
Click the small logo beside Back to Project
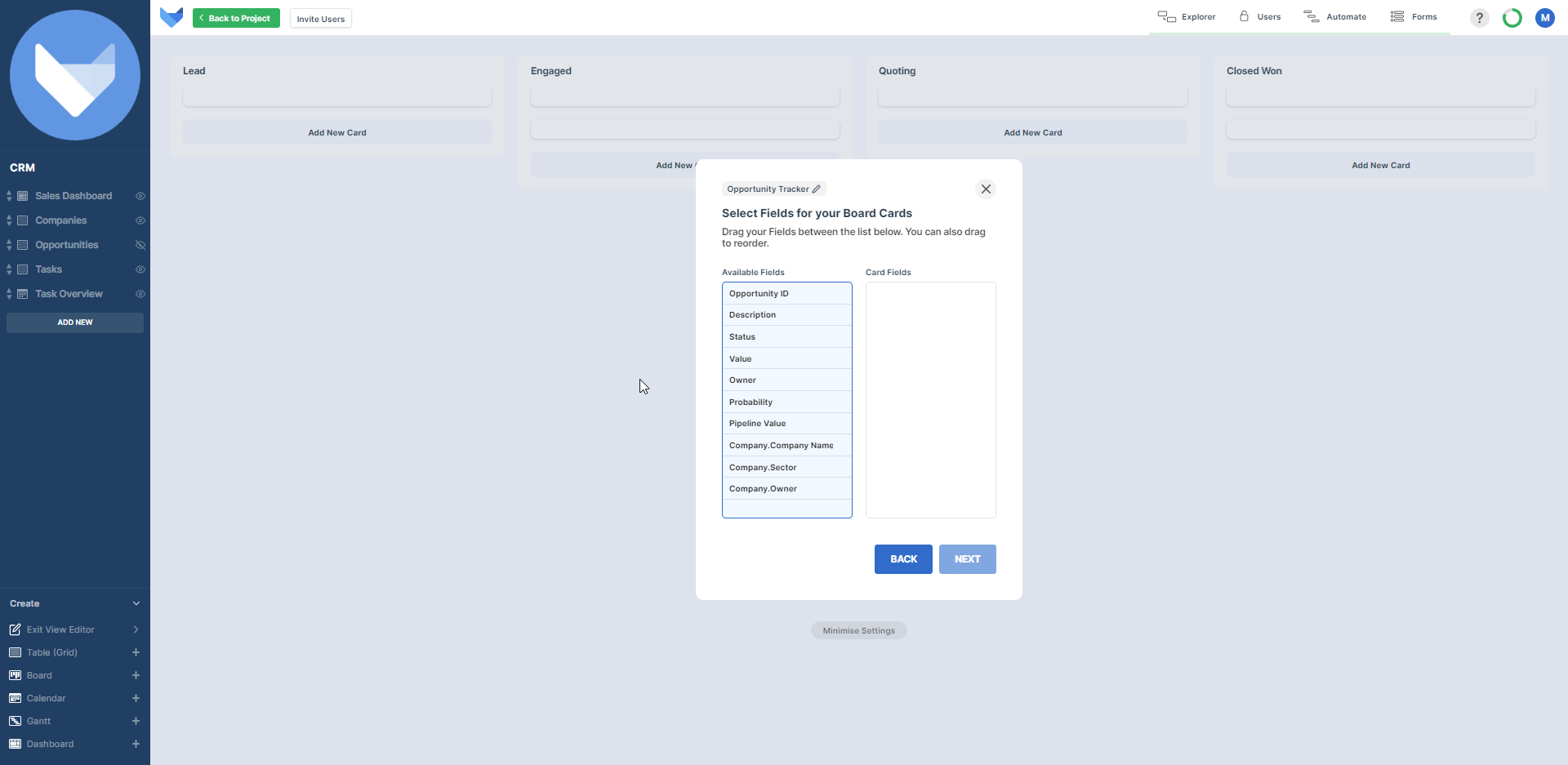click(171, 17)
